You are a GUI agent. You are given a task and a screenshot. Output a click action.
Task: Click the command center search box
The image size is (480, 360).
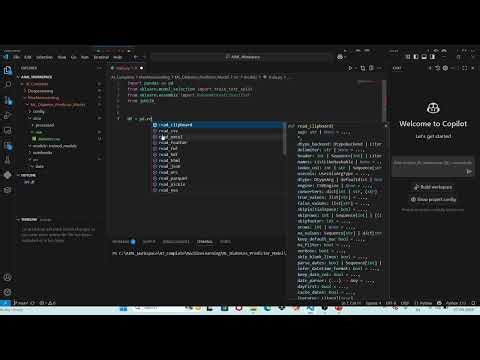pyautogui.click(x=243, y=57)
